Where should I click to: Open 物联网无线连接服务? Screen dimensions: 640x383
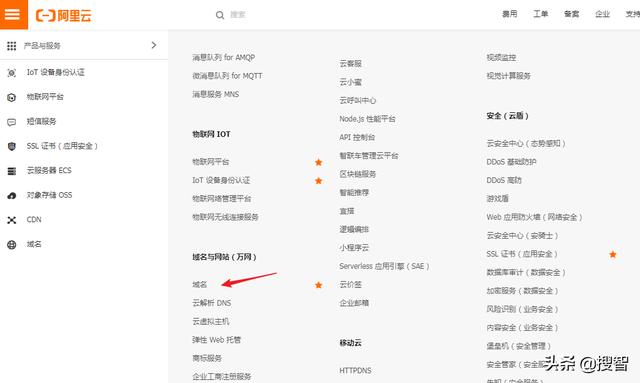pyautogui.click(x=225, y=217)
